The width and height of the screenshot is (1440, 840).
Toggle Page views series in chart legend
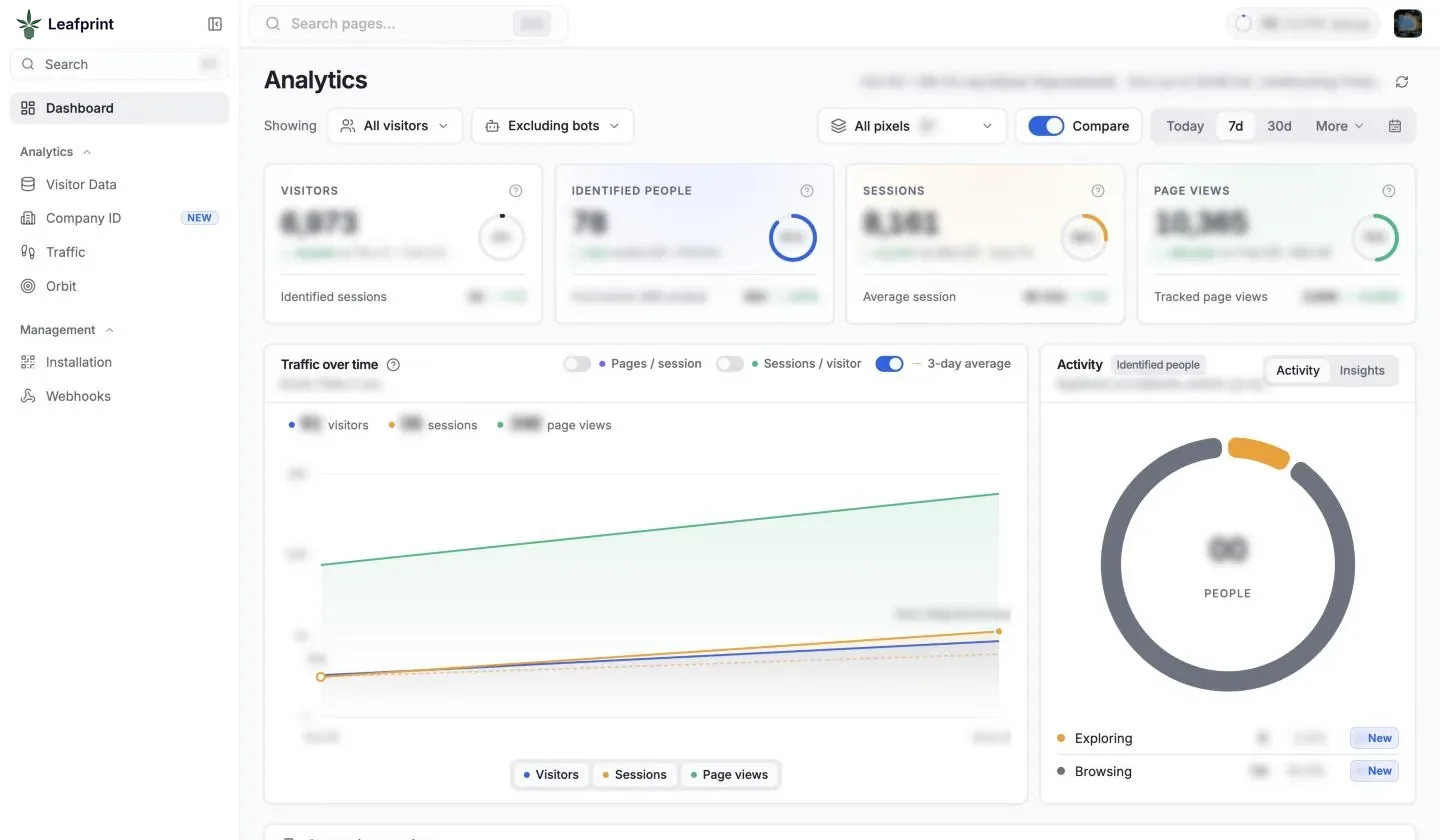tap(729, 775)
